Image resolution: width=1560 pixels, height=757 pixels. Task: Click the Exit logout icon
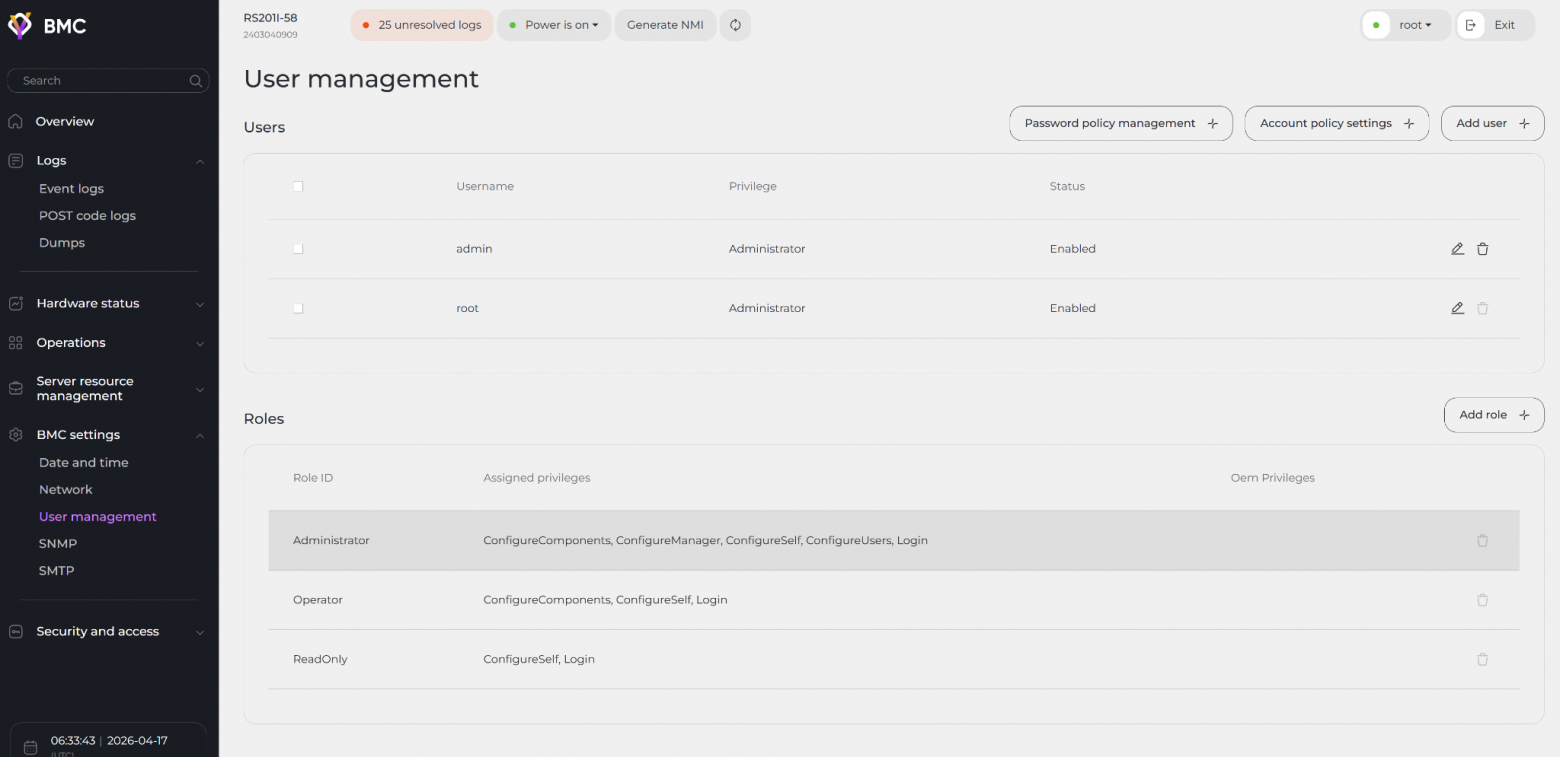tap(1470, 25)
